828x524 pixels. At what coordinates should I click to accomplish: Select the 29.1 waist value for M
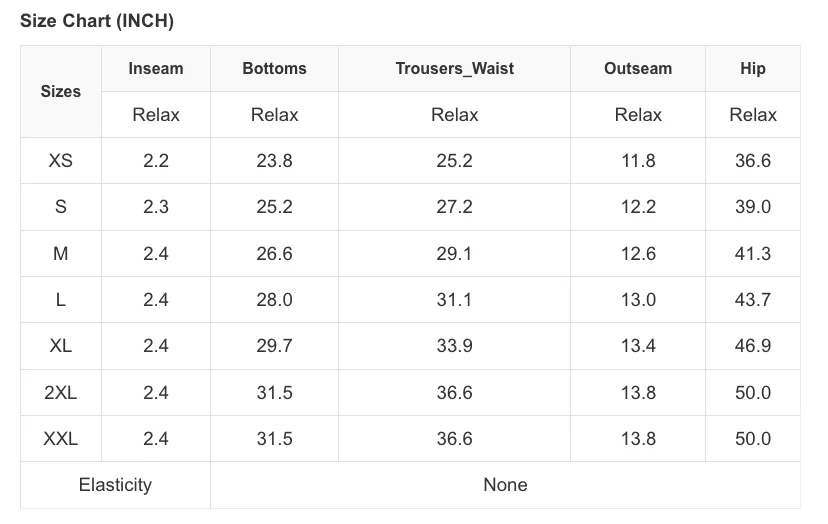(x=454, y=254)
